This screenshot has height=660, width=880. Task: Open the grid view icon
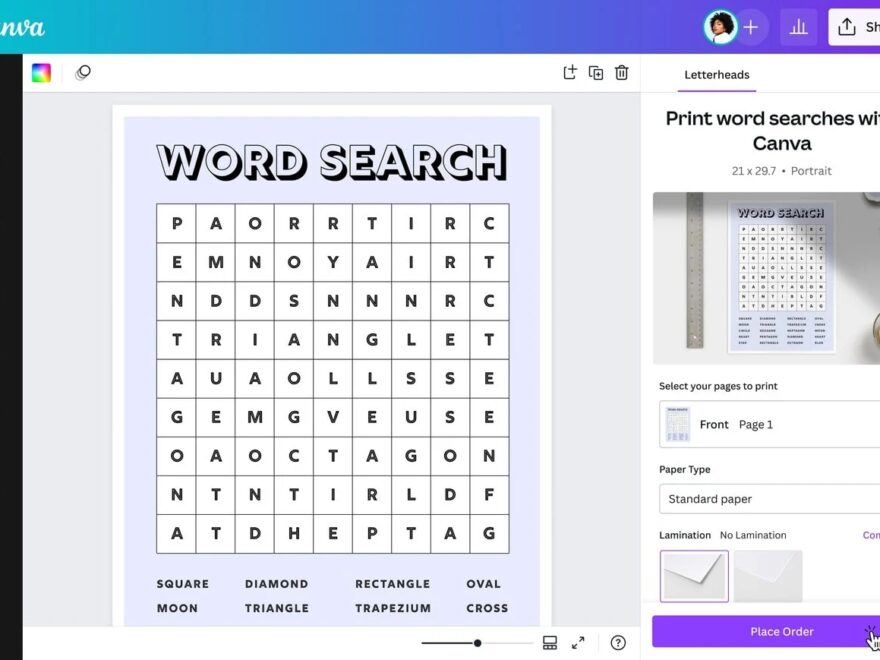point(550,643)
